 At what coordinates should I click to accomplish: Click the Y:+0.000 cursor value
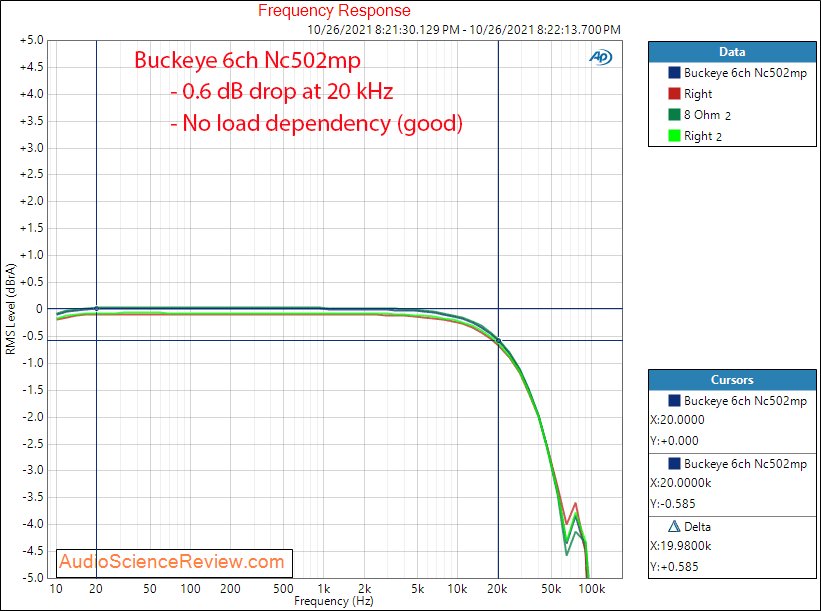674,441
